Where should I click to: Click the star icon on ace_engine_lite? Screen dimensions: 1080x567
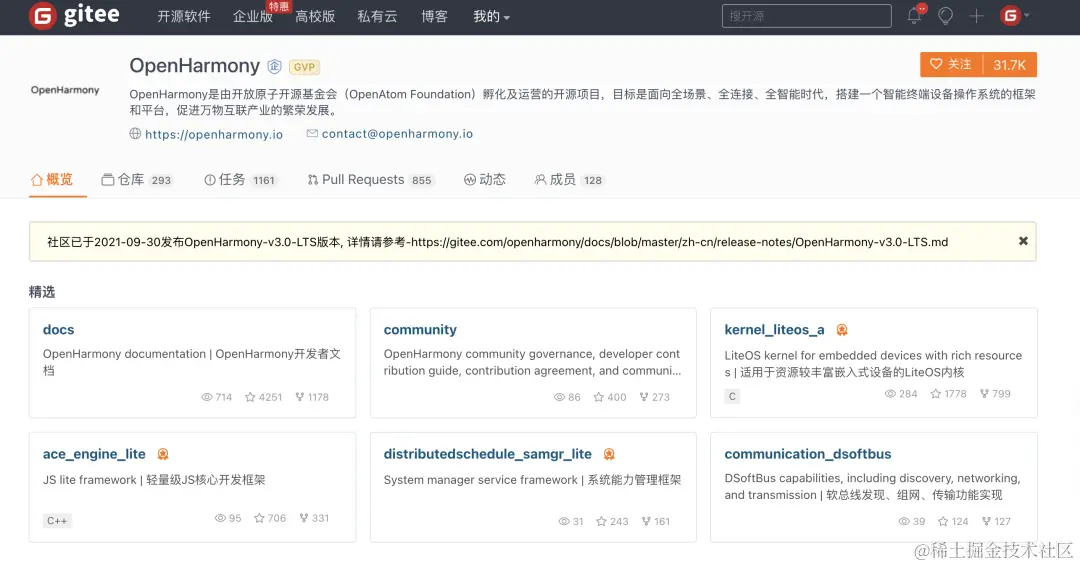pos(259,518)
